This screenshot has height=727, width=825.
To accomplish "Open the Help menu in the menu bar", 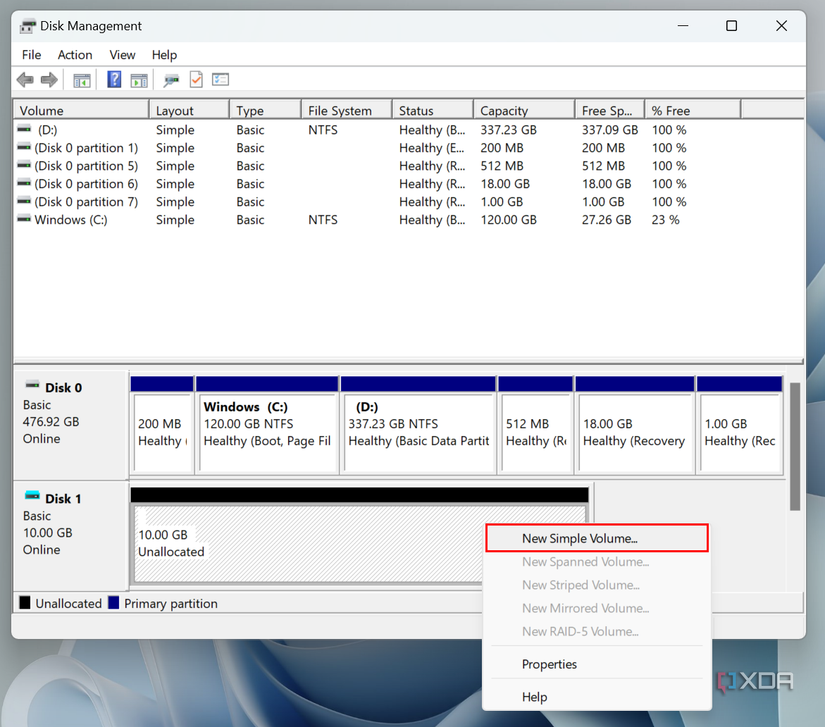I will (164, 55).
